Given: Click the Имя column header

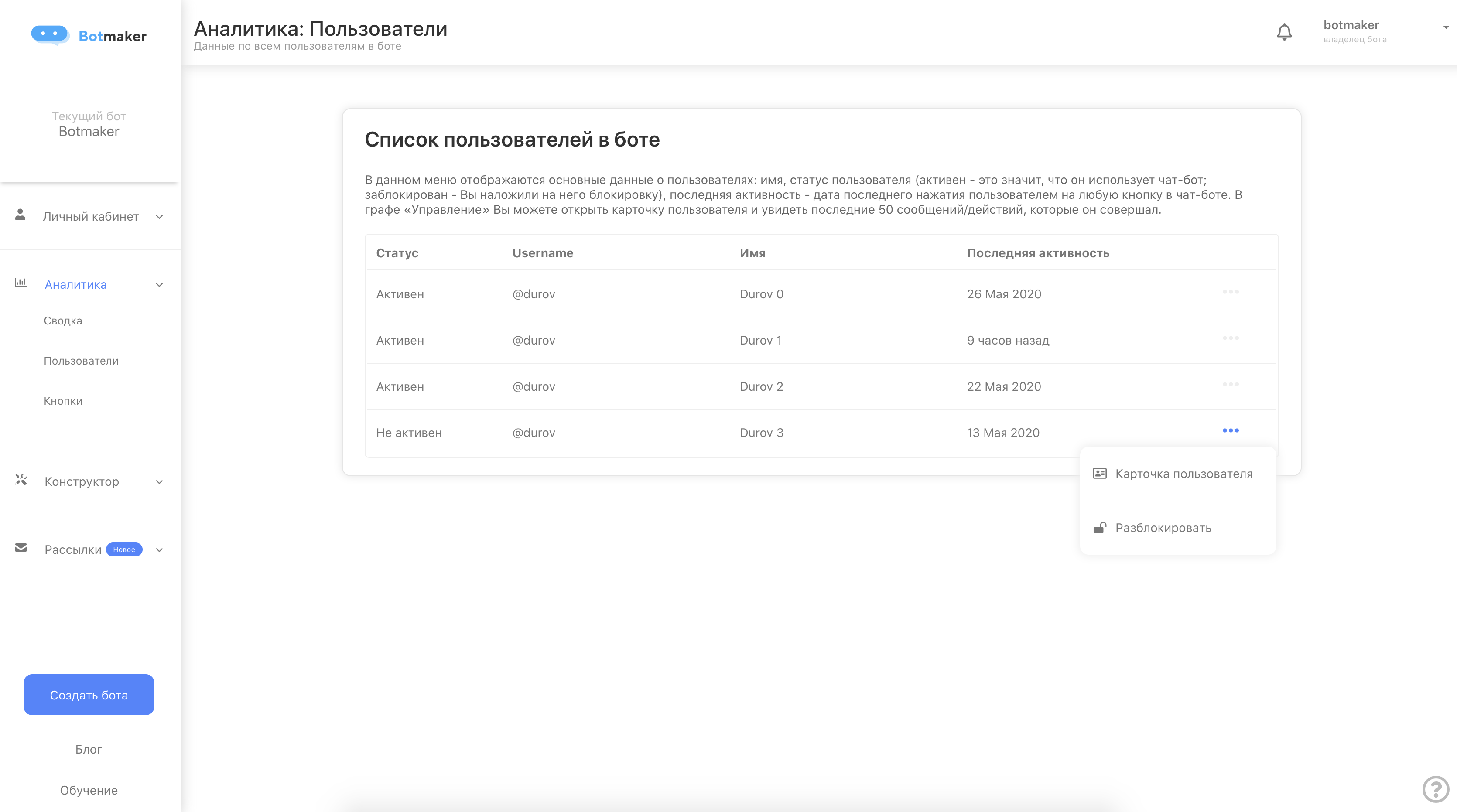Looking at the screenshot, I should point(753,253).
